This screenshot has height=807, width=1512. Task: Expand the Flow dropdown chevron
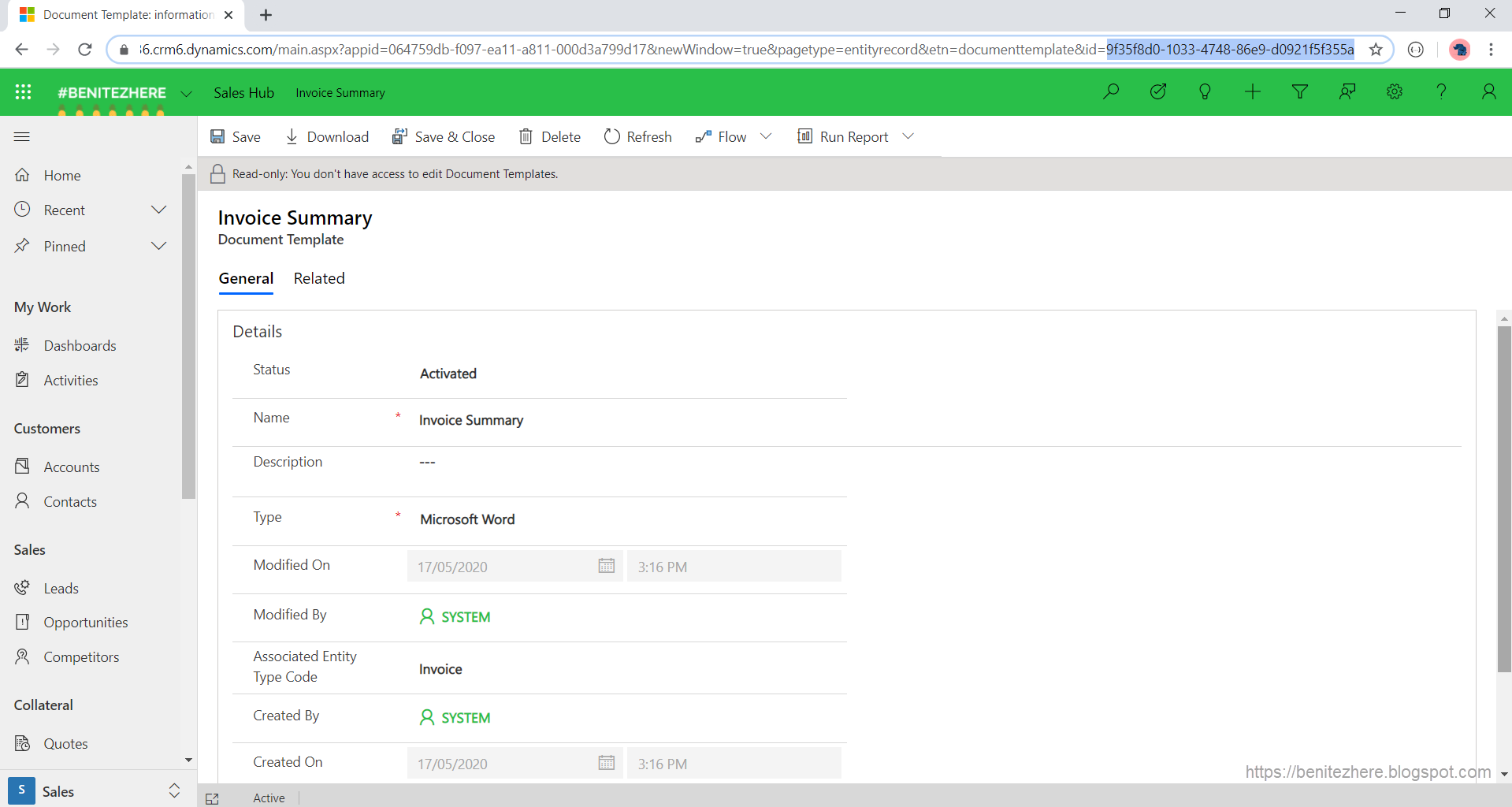[x=766, y=136]
